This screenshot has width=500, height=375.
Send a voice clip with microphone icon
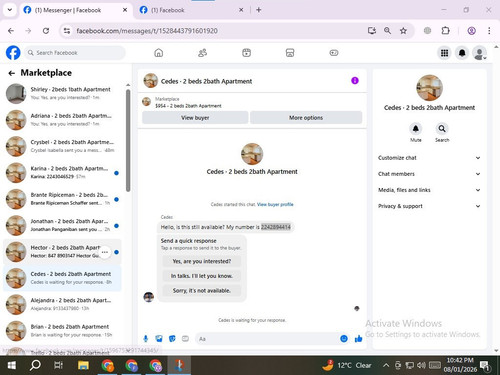[x=146, y=339]
